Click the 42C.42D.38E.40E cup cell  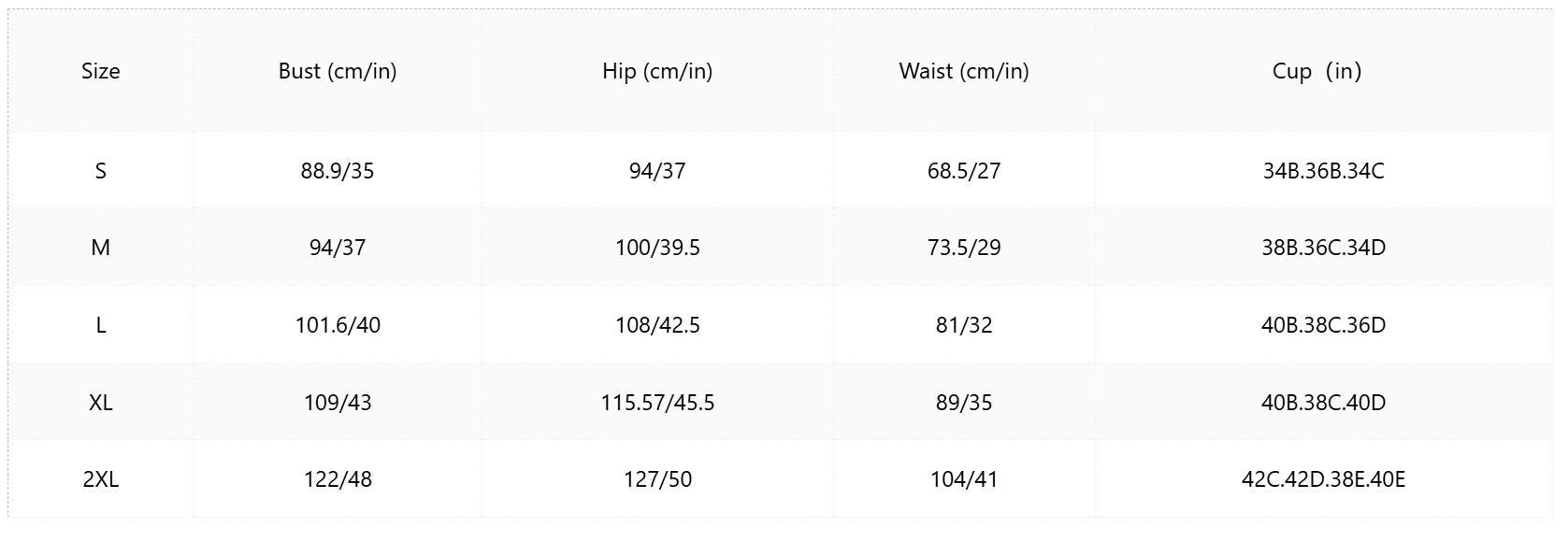point(1324,479)
